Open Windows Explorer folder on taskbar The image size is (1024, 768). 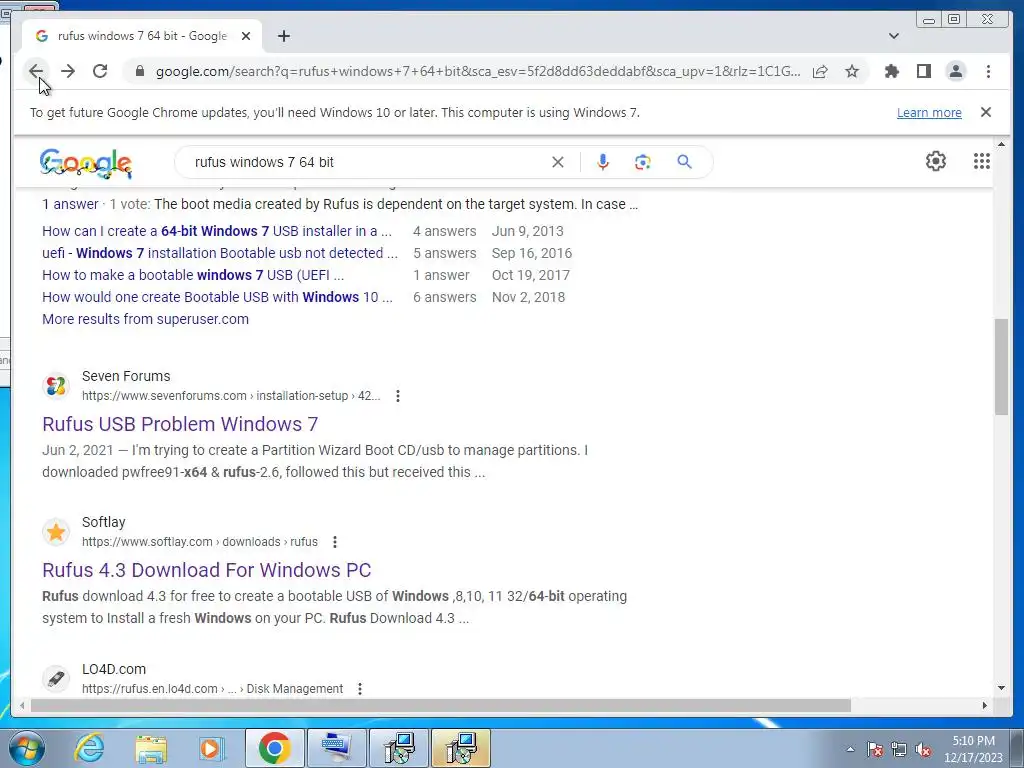coord(152,748)
